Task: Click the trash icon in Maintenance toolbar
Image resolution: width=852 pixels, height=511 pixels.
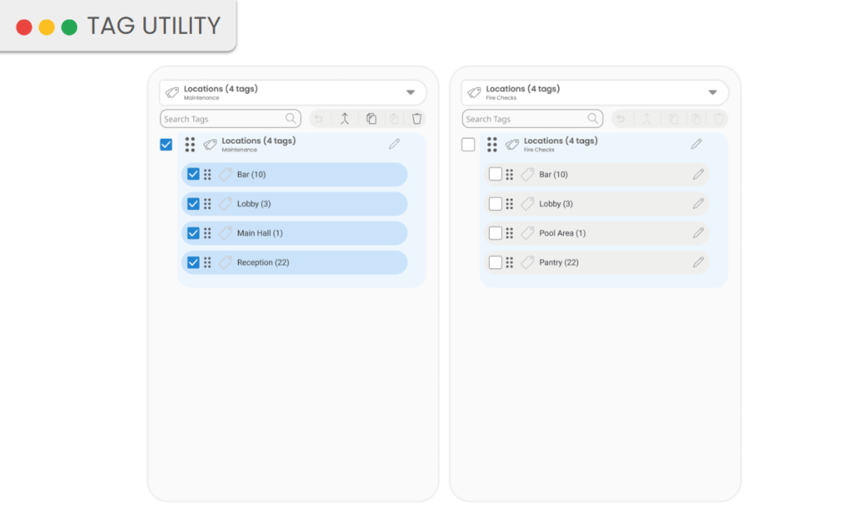Action: [417, 119]
